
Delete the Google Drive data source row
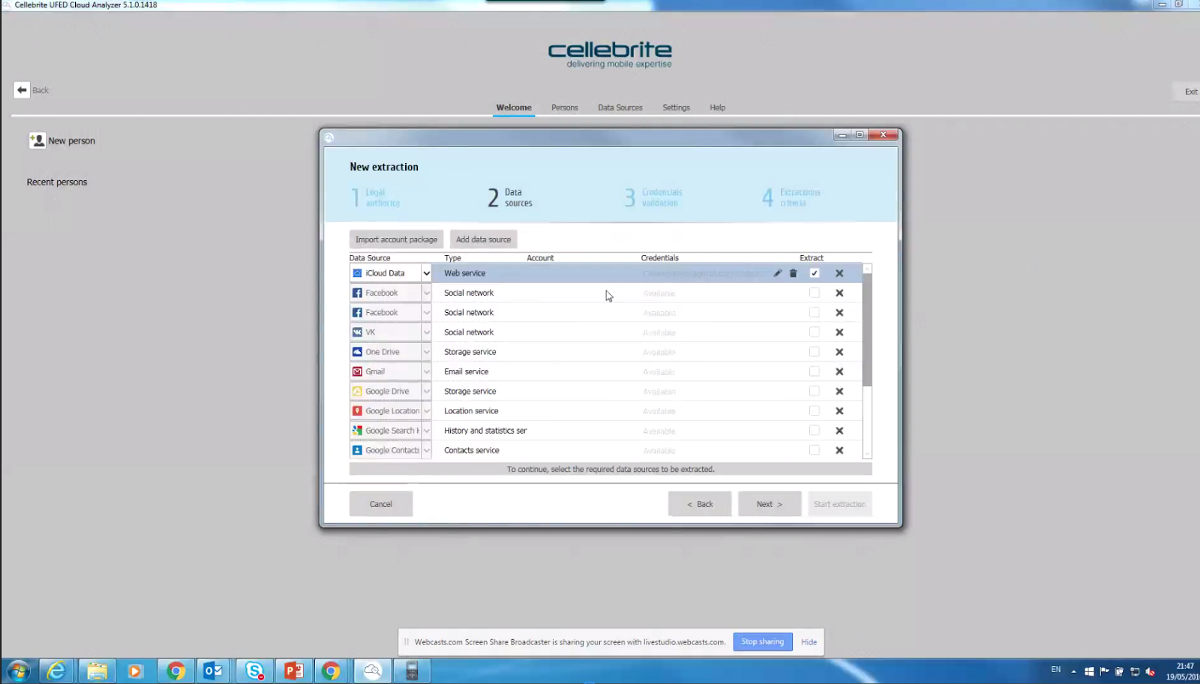pos(839,391)
